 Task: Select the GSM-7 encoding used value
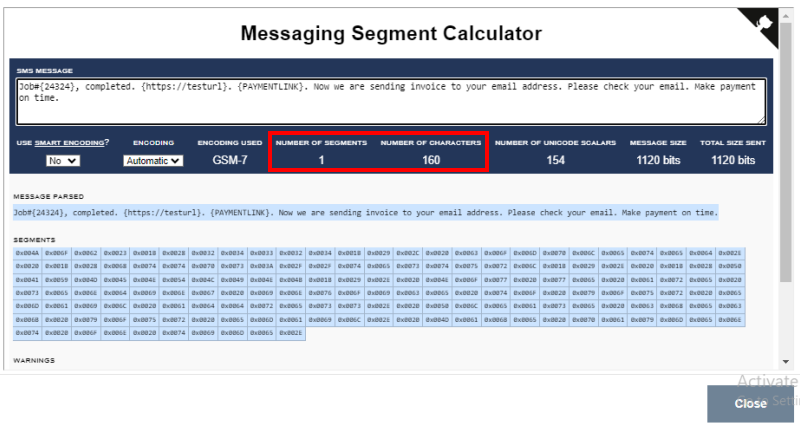[230, 160]
